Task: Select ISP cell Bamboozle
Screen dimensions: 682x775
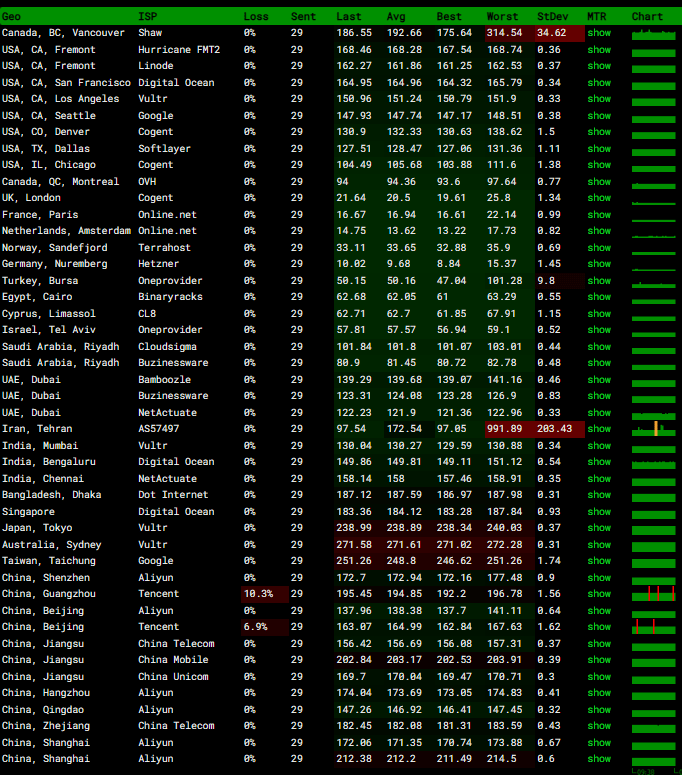Action: coord(164,380)
